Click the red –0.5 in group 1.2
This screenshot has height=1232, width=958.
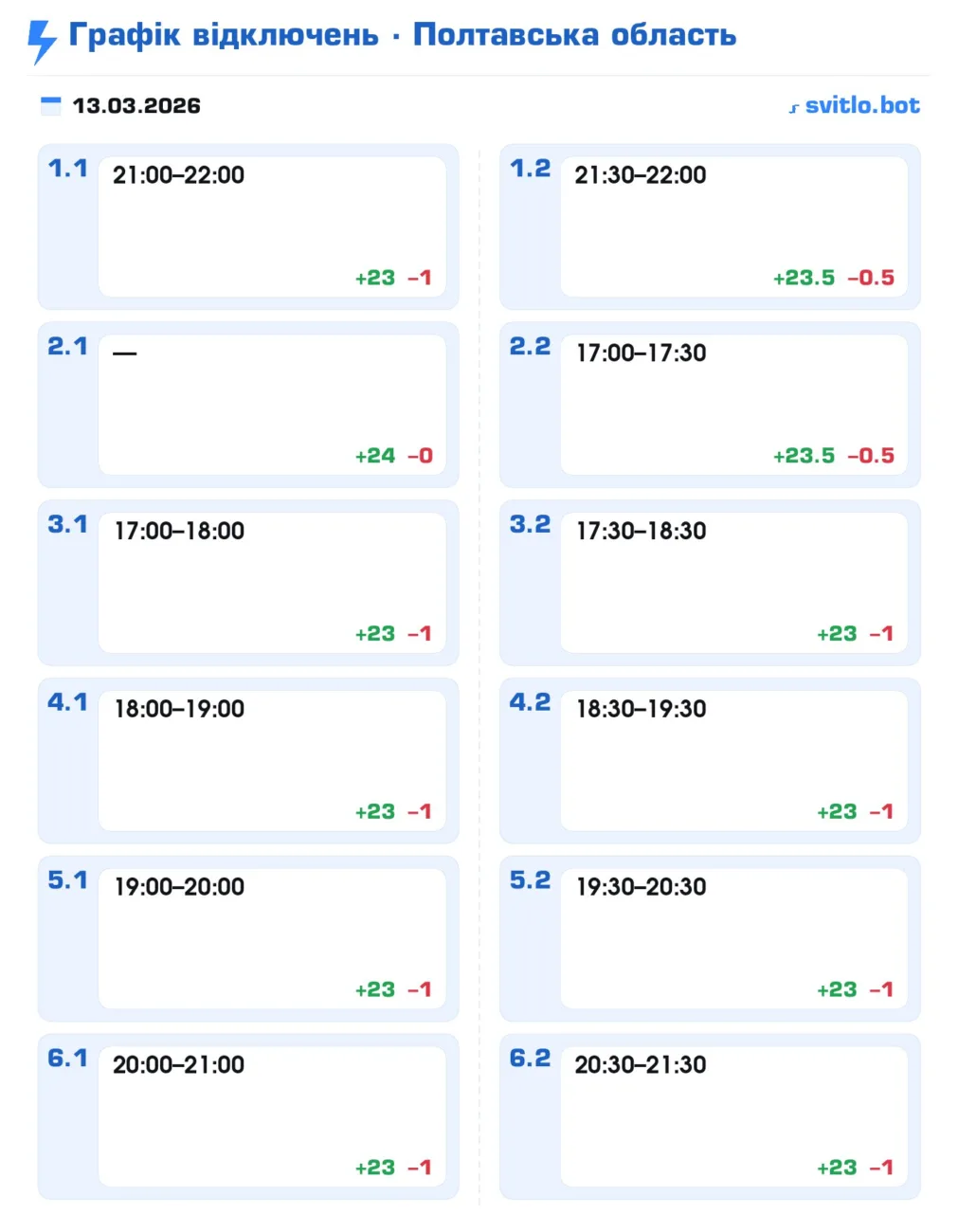pyautogui.click(x=871, y=278)
